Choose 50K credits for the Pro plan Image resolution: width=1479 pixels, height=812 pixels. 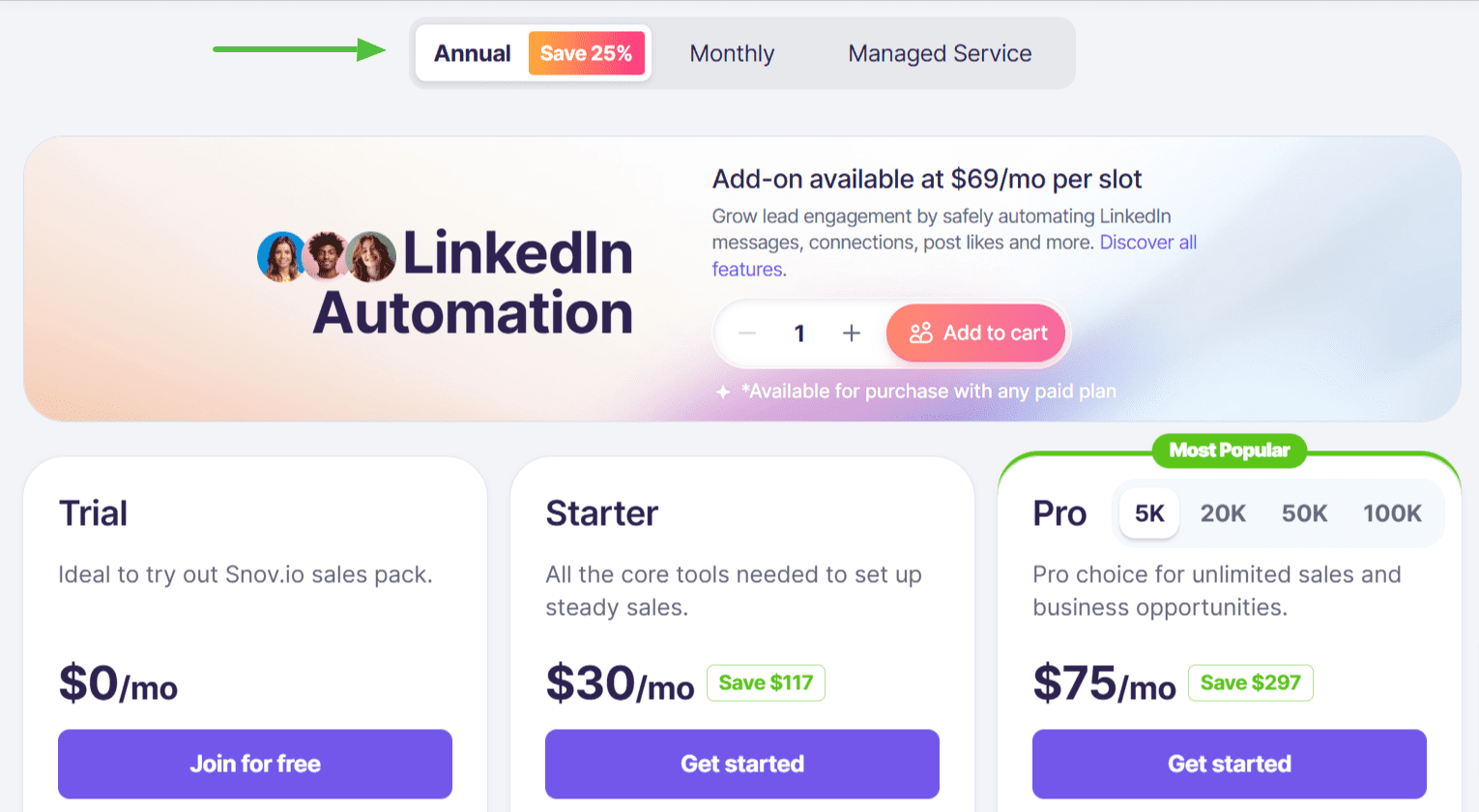pyautogui.click(x=1304, y=513)
